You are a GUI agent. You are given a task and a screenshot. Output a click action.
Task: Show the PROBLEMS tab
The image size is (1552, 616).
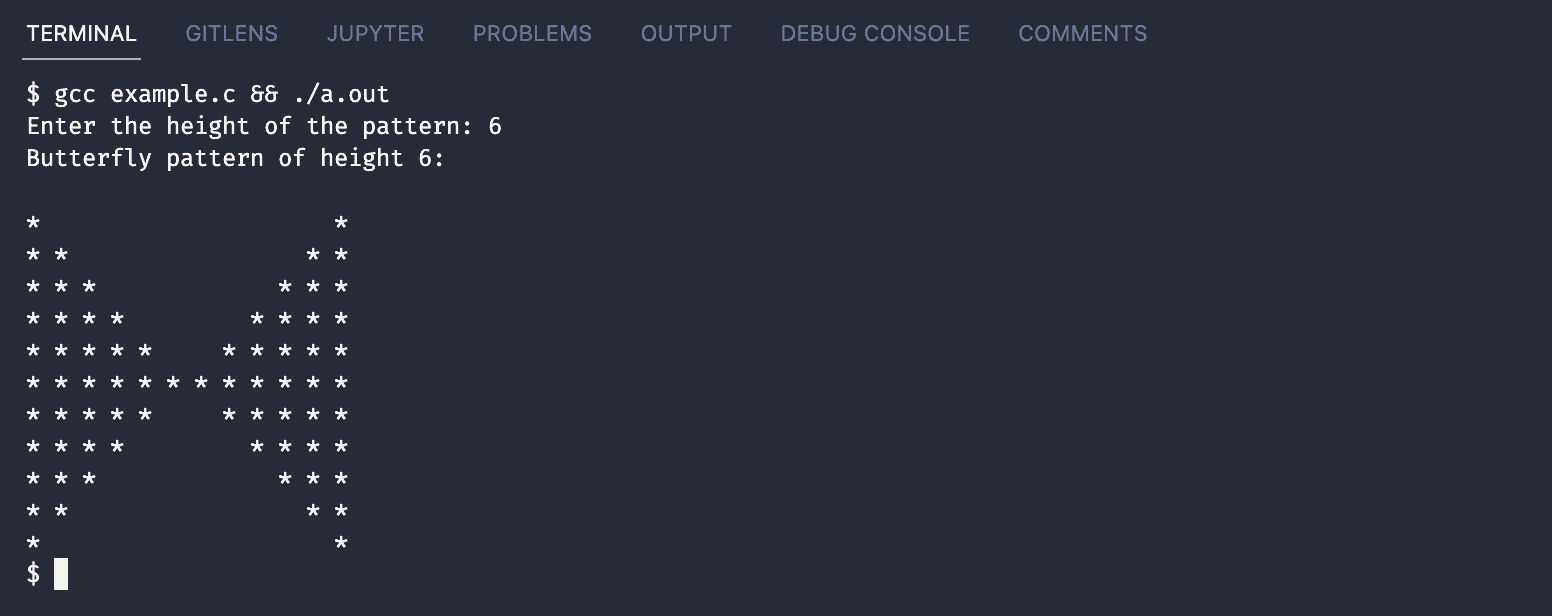coord(532,33)
